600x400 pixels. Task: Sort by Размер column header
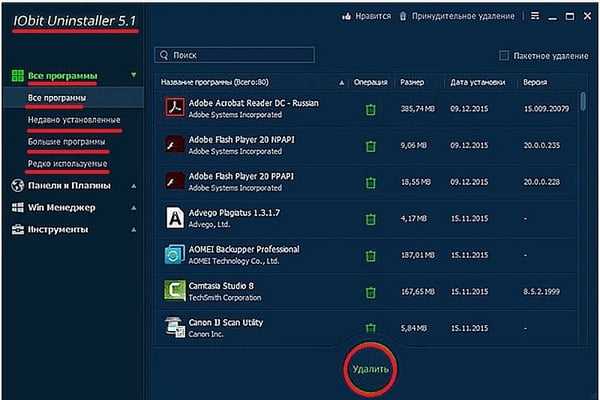click(412, 82)
